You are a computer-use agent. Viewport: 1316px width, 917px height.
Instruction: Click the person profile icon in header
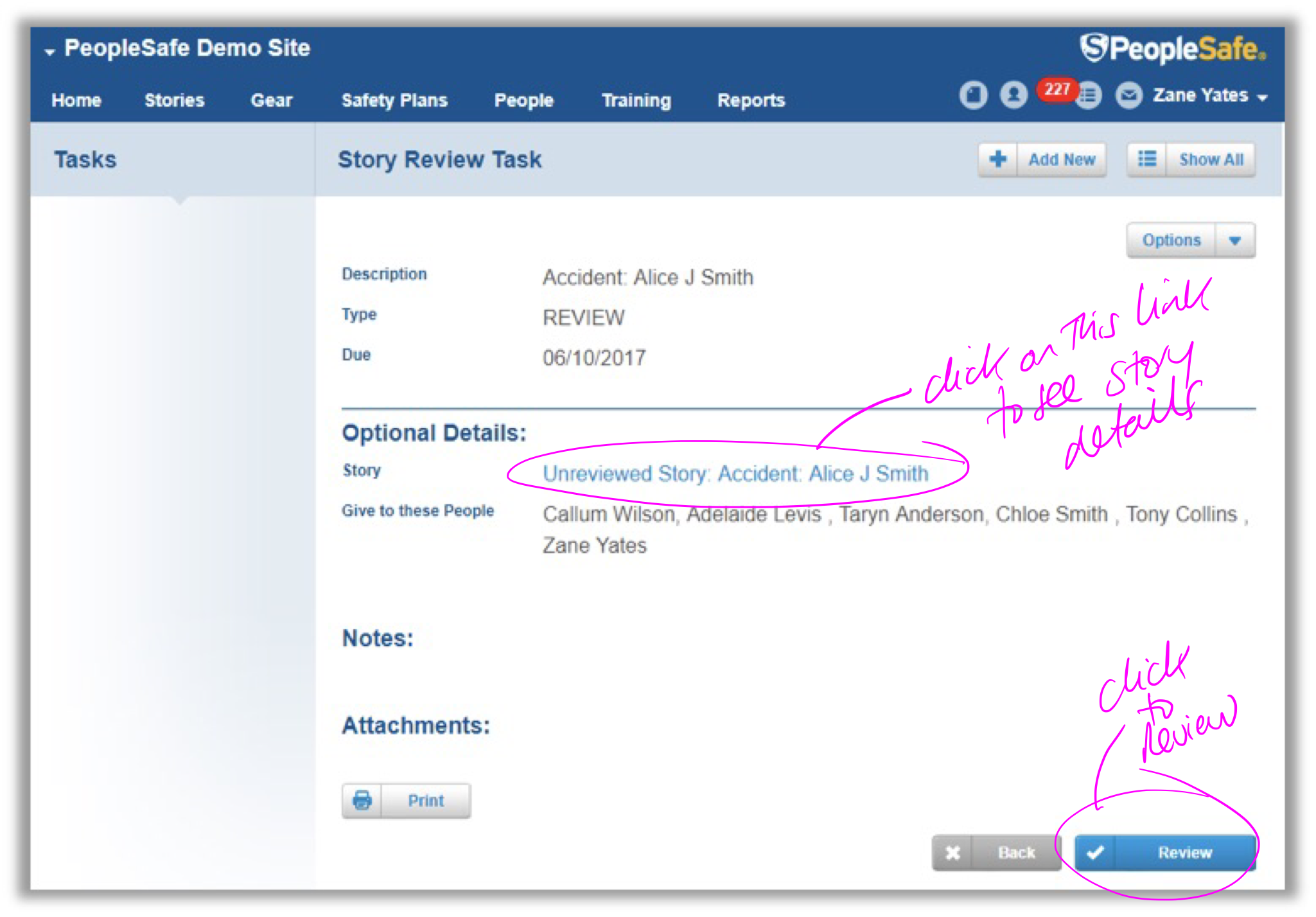[1013, 95]
